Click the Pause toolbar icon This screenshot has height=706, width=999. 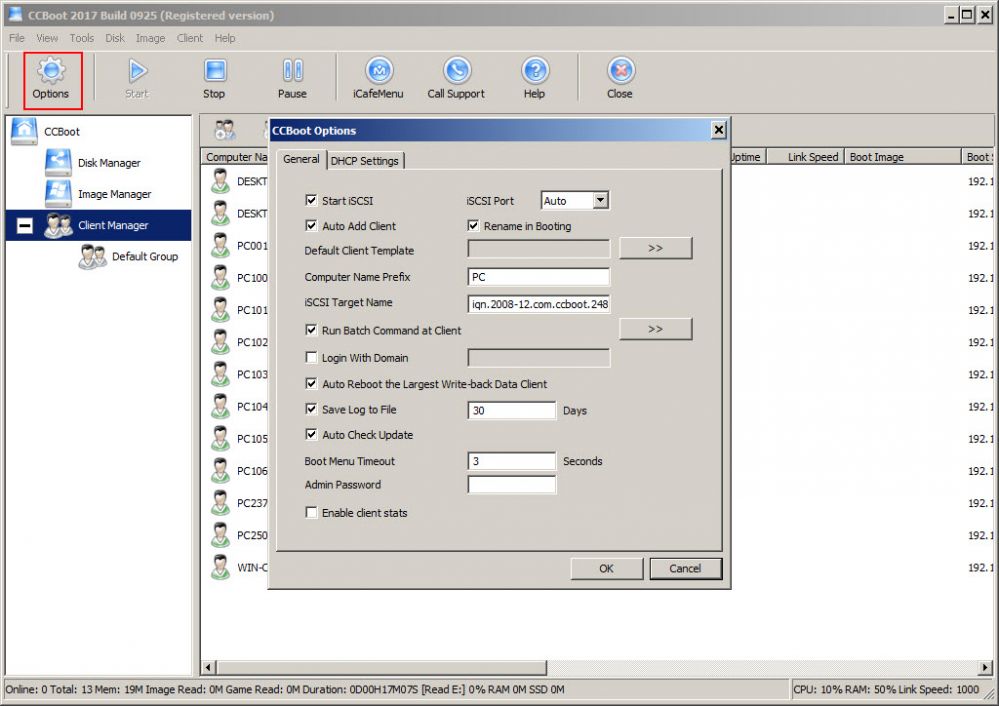292,71
